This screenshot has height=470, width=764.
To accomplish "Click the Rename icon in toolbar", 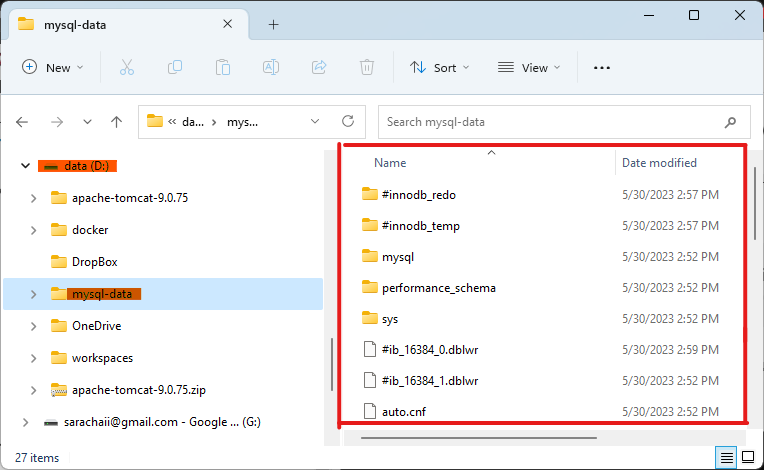I will 270,67.
